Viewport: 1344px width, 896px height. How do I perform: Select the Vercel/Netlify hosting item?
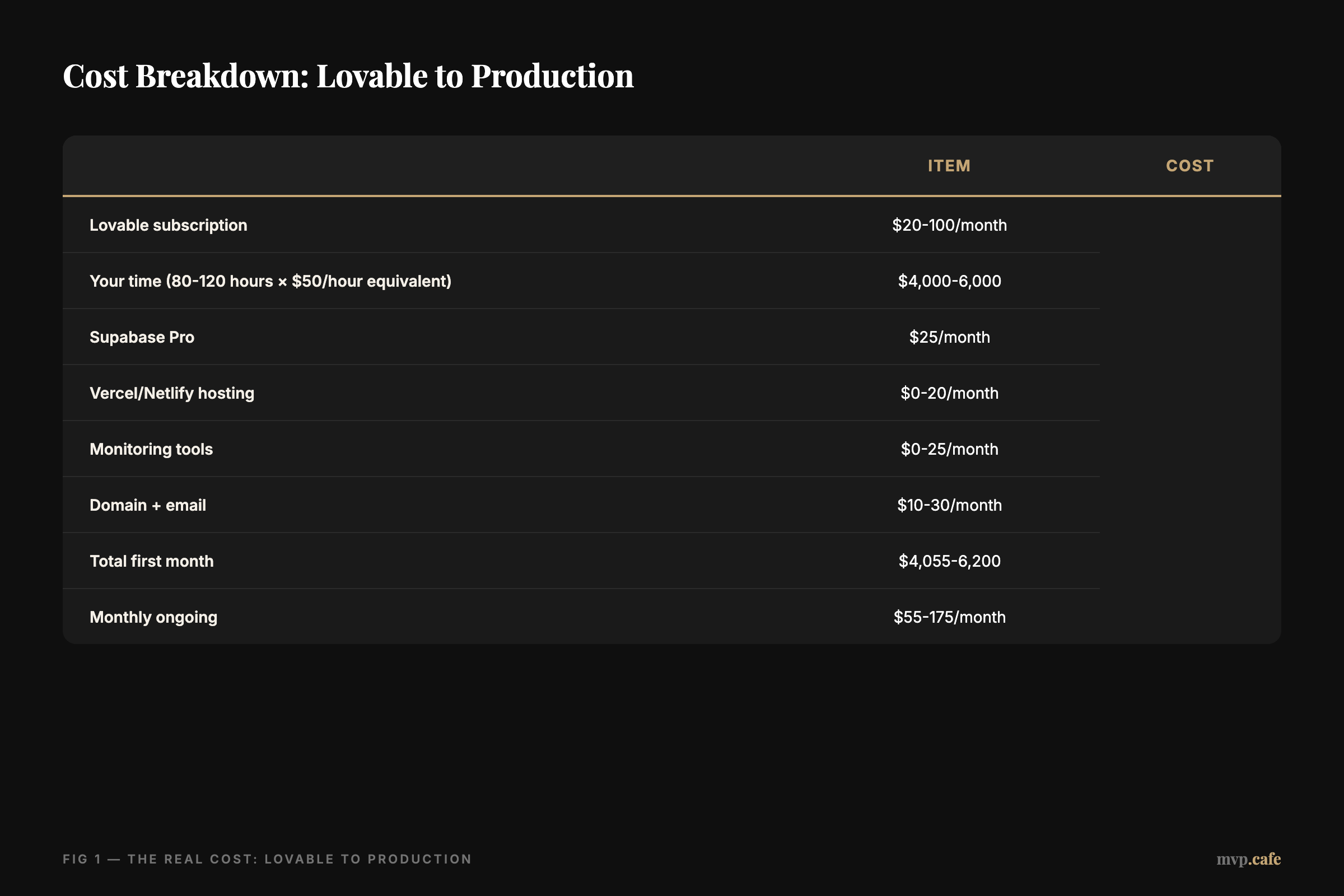pos(171,393)
